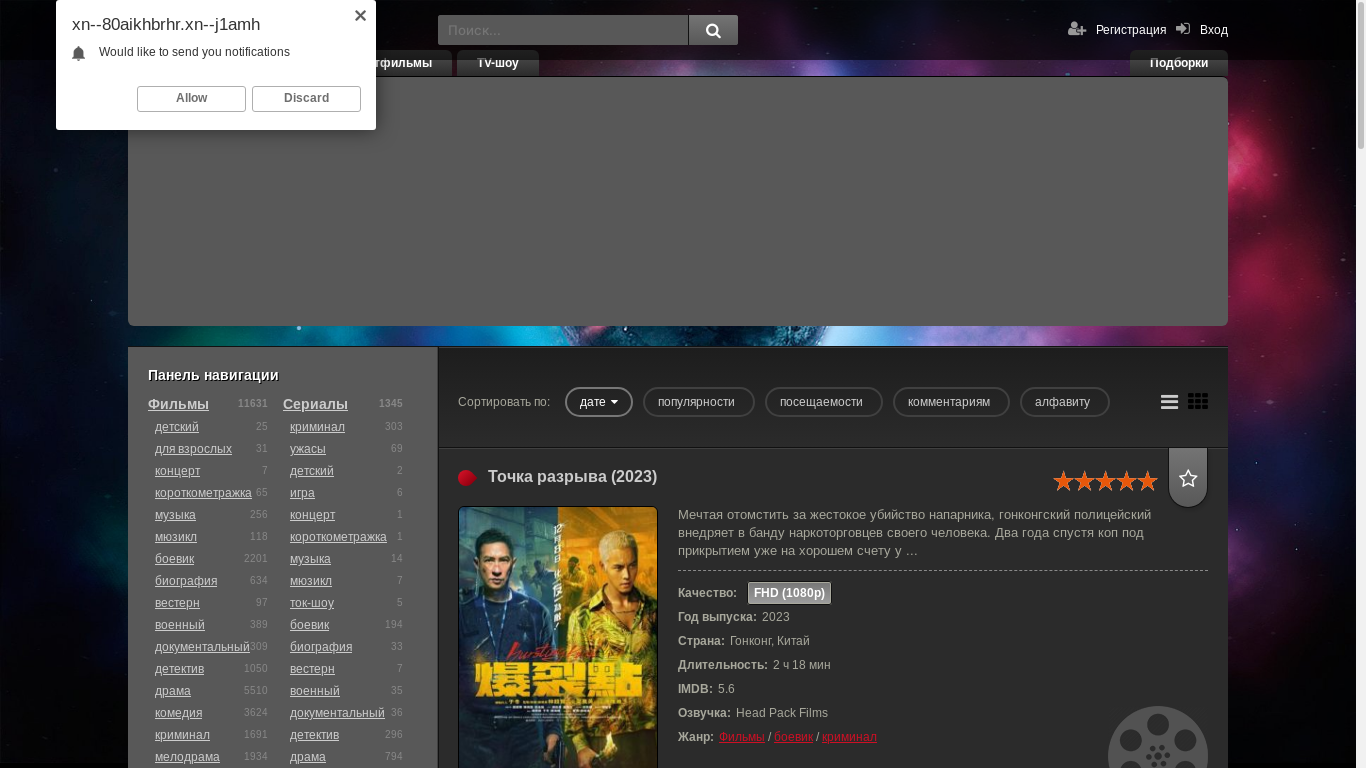Viewport: 1366px width, 768px height.
Task: Open the Точка разрыва movie poster
Action: pos(558,637)
